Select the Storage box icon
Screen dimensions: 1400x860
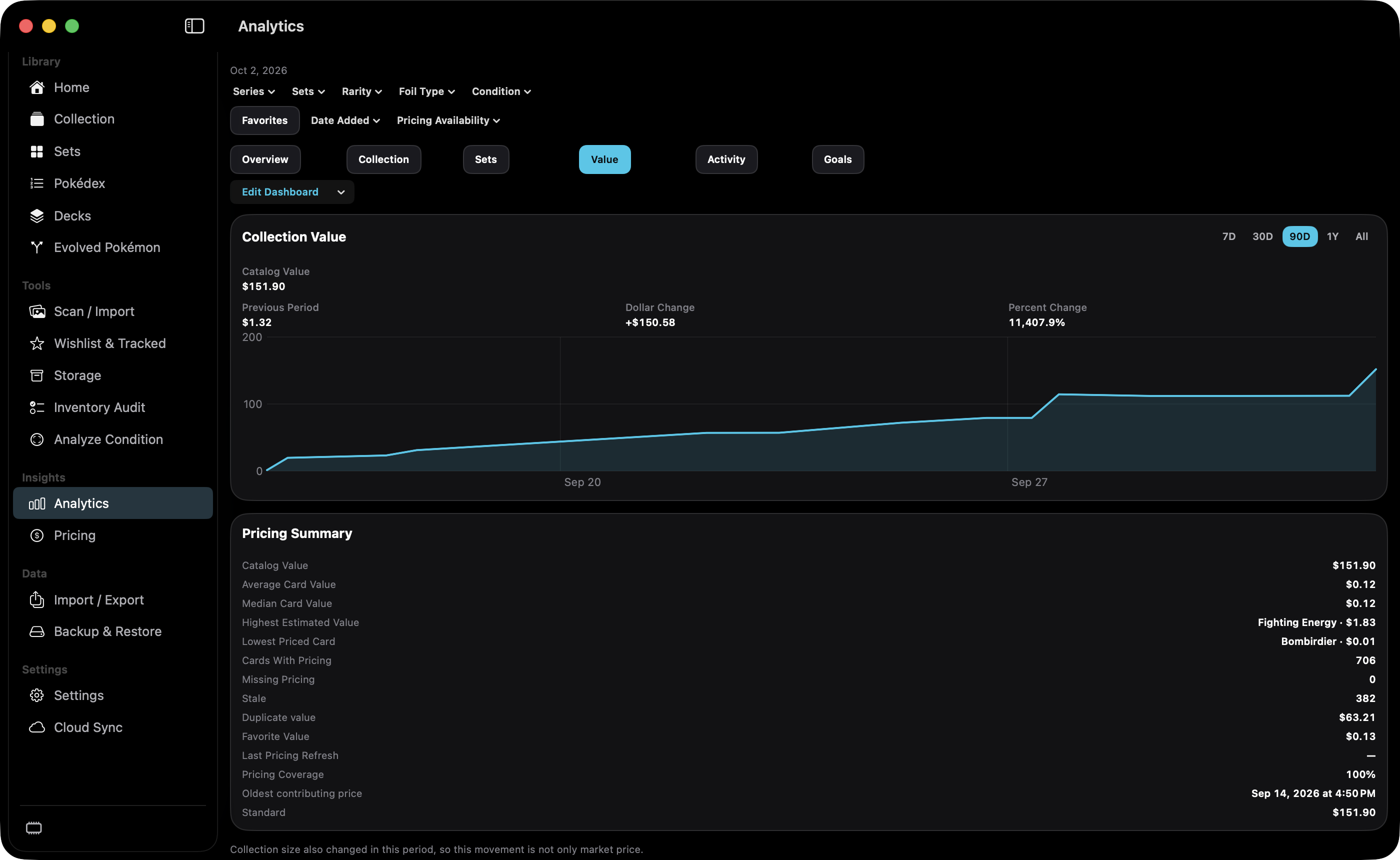tap(37, 375)
